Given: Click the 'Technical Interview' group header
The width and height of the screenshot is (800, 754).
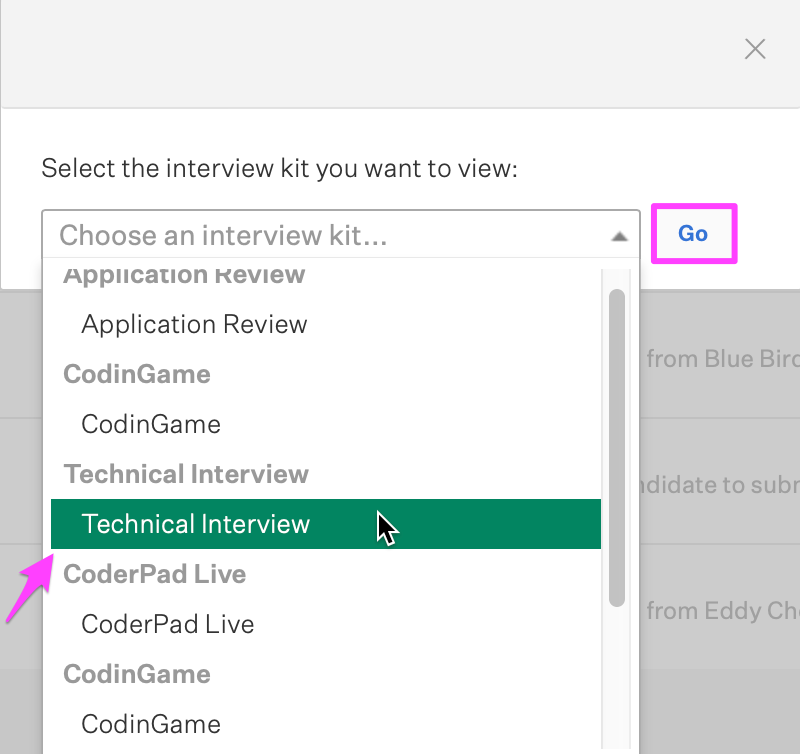Looking at the screenshot, I should [x=186, y=474].
